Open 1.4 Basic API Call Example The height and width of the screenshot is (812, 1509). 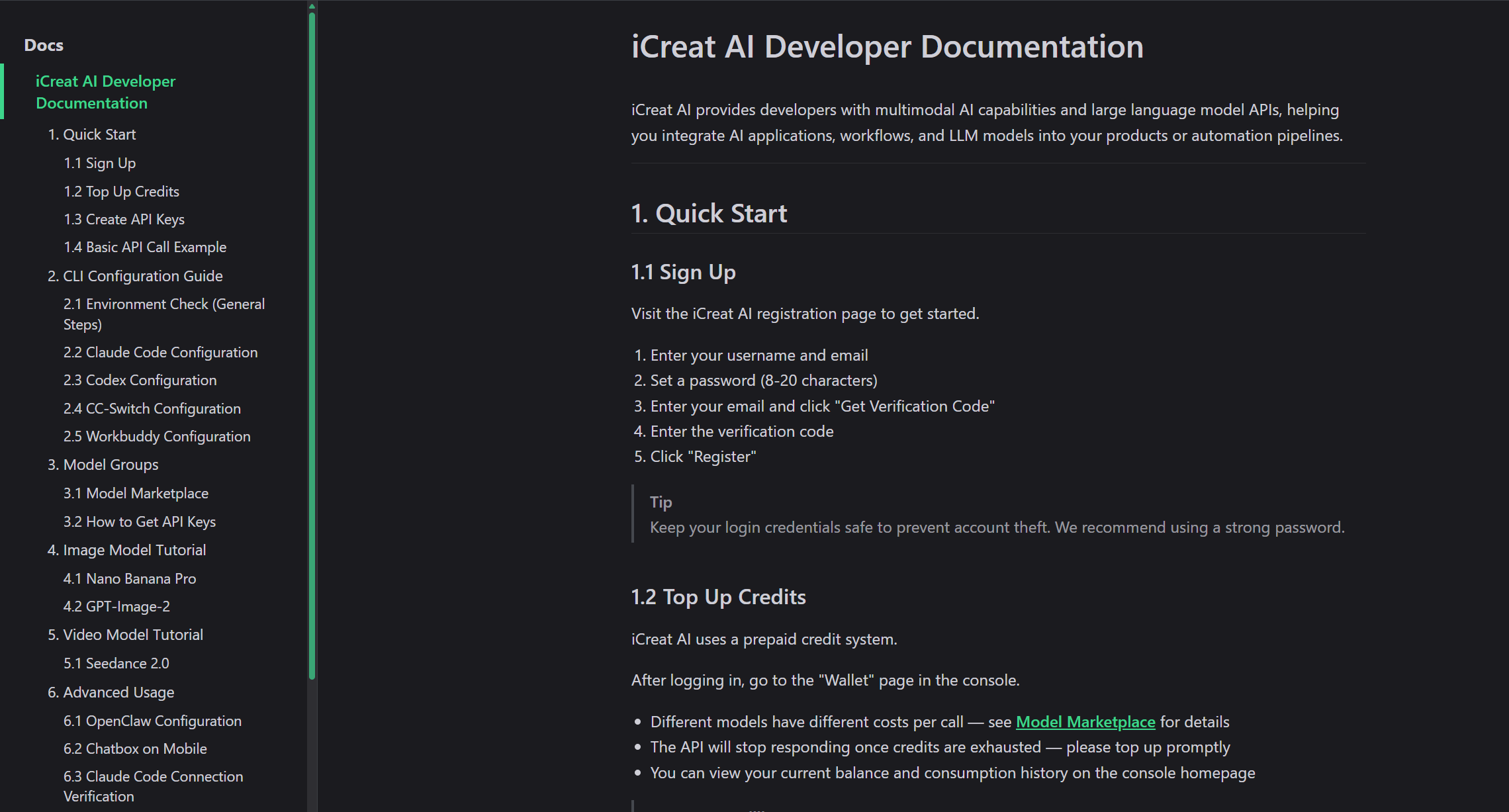point(145,247)
